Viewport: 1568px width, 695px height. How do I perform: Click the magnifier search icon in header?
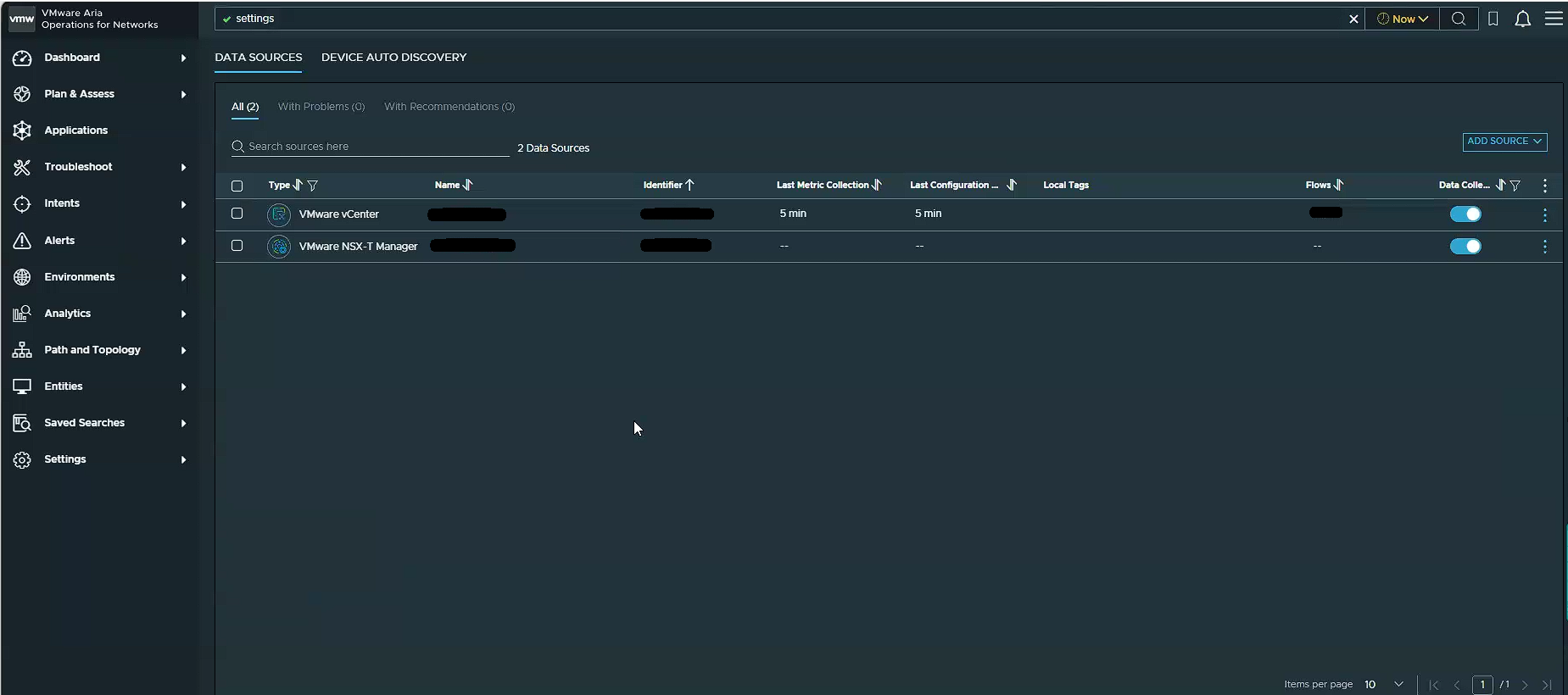1459,19
